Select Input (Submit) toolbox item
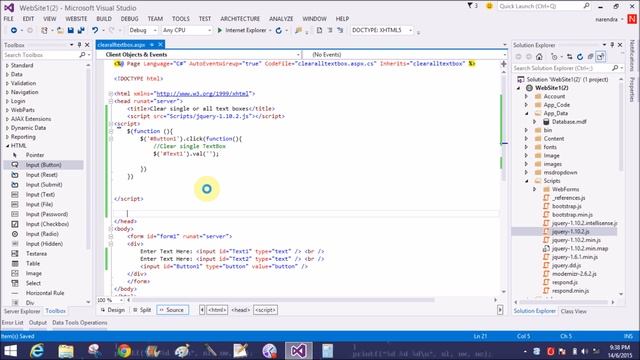This screenshot has width=640, height=360. (x=44, y=184)
